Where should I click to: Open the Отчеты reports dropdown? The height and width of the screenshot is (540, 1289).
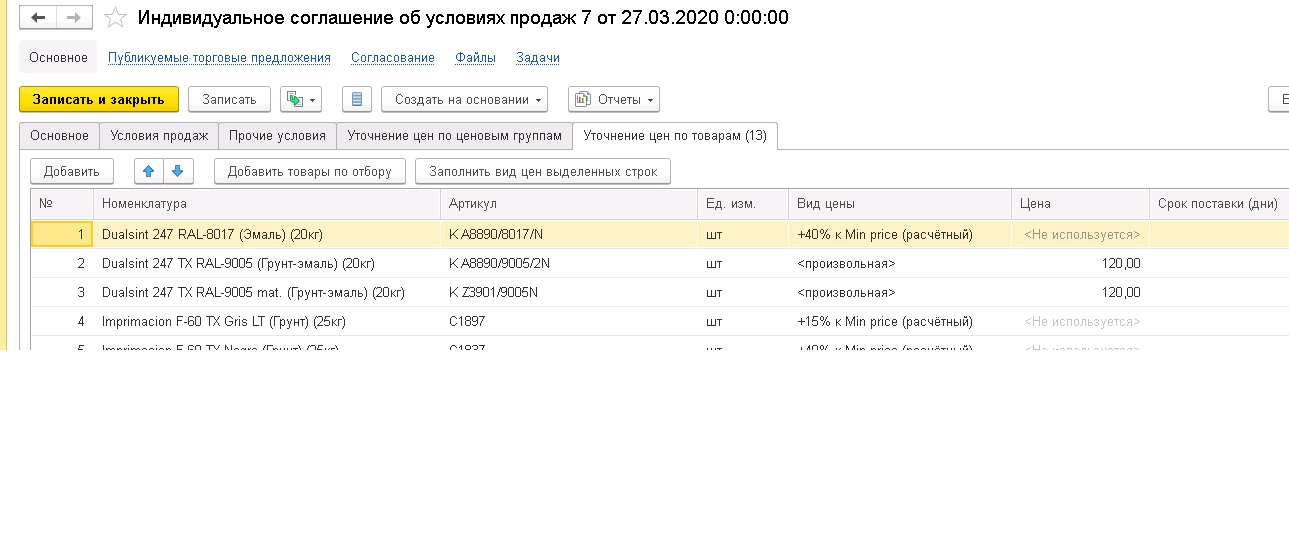(x=614, y=100)
